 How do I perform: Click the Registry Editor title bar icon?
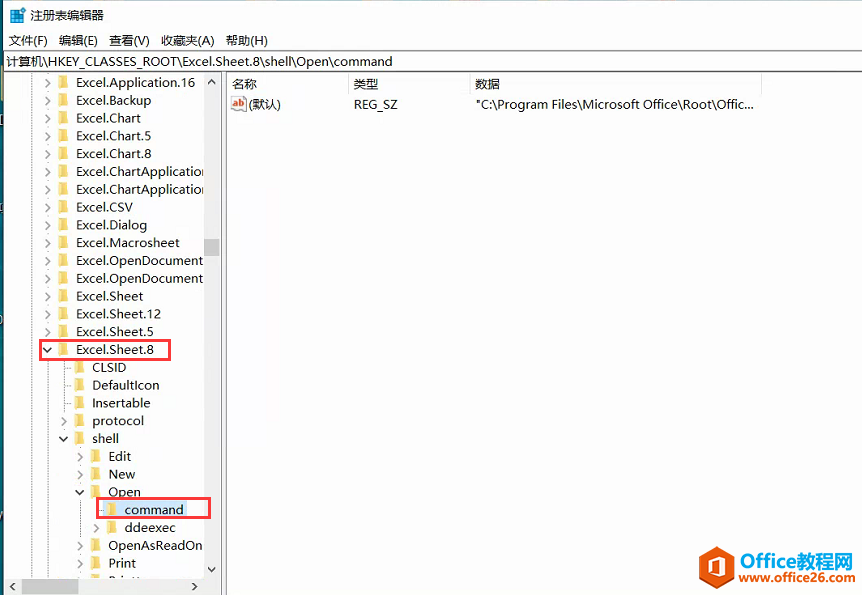[18, 15]
